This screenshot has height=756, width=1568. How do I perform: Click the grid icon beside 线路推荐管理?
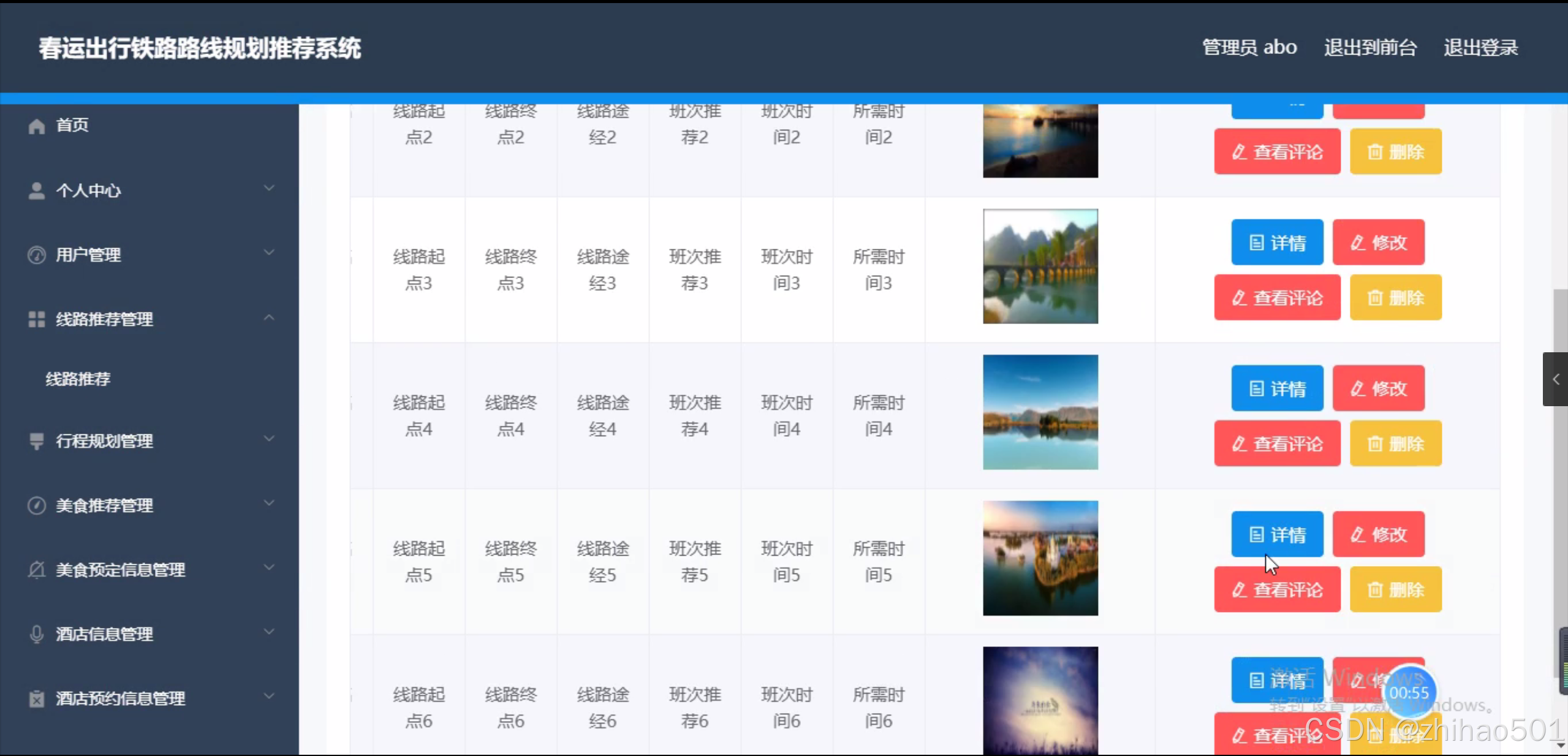tap(36, 319)
